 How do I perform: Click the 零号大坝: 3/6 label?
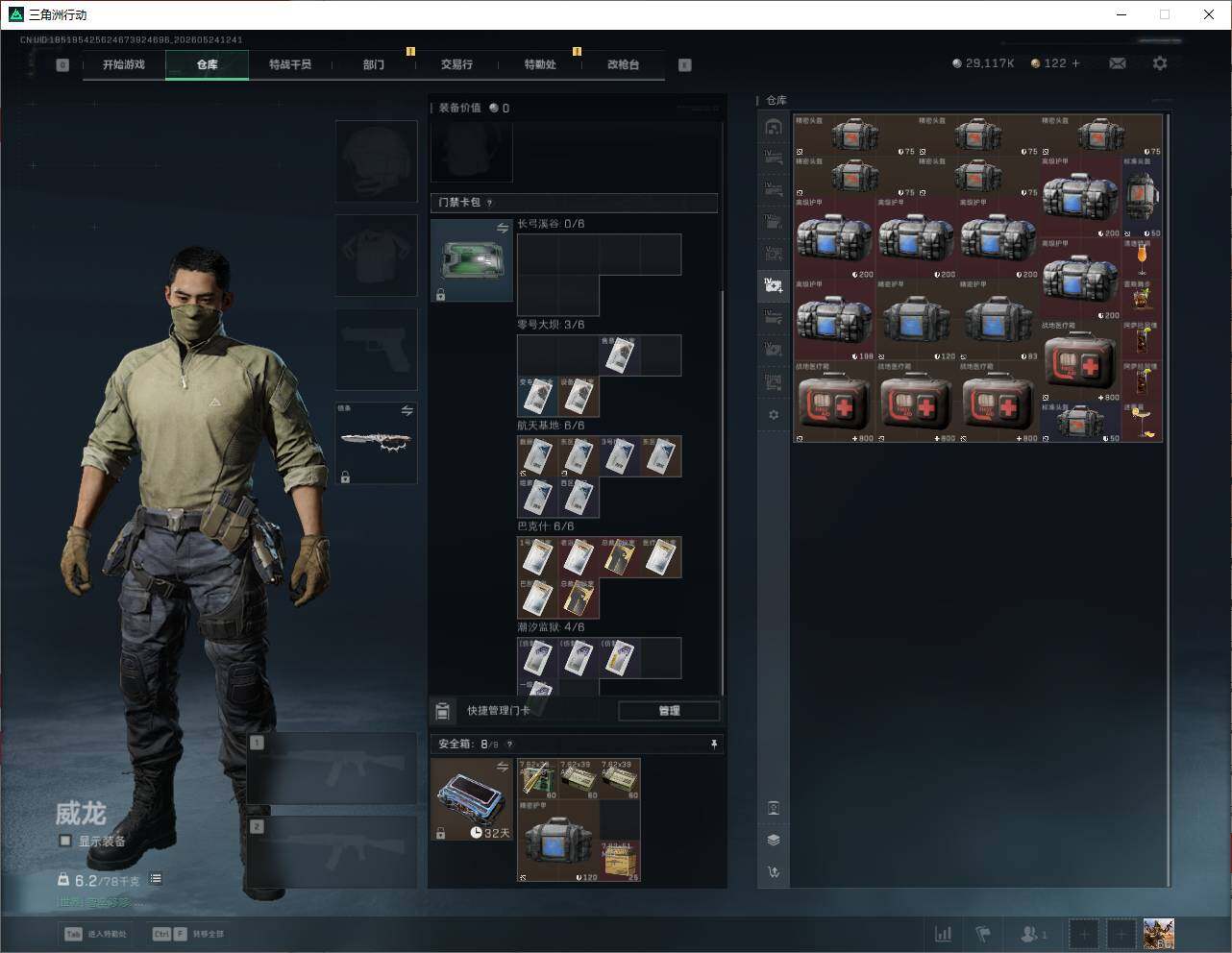(551, 325)
